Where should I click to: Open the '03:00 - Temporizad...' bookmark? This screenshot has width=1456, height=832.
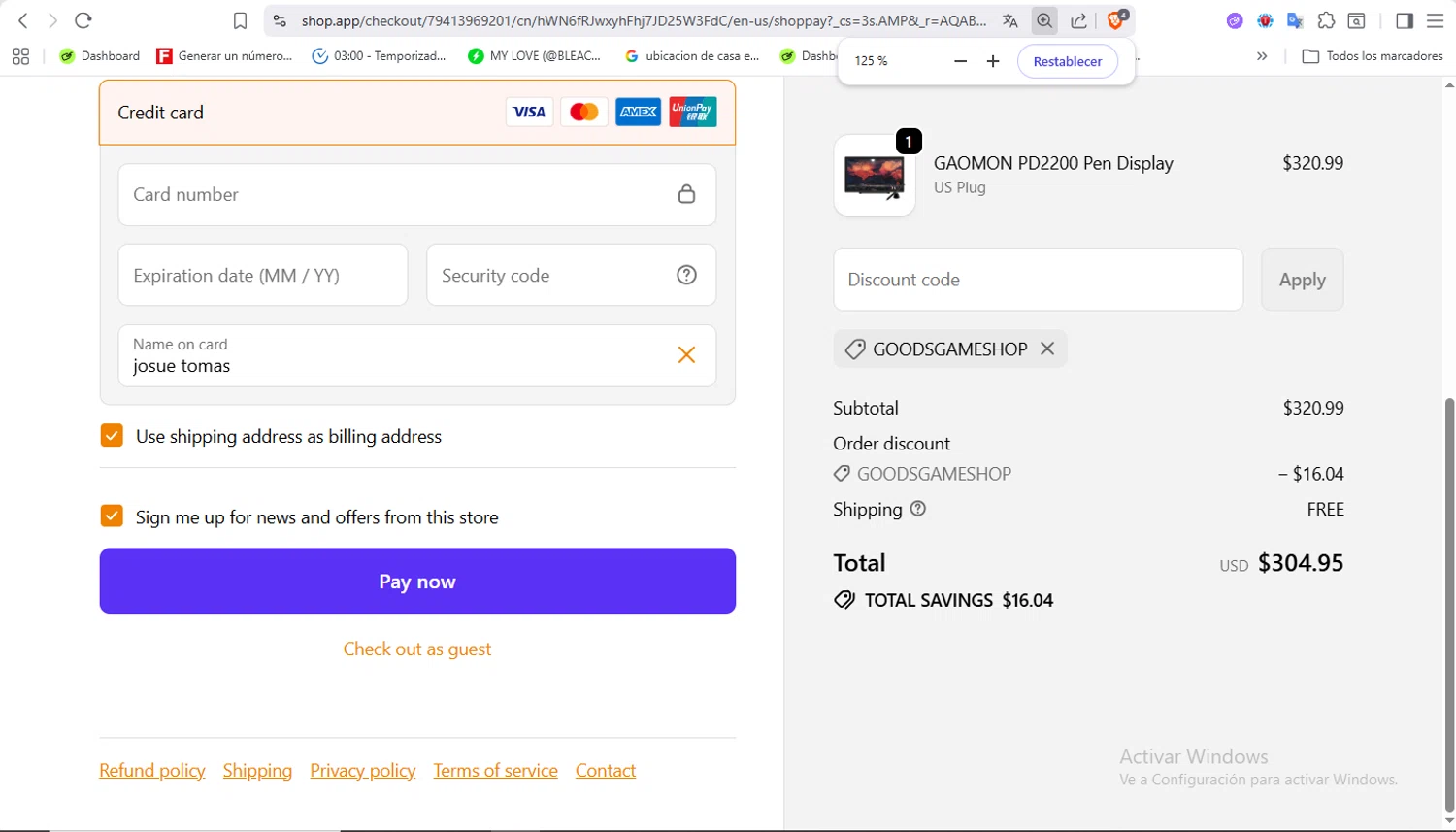coord(380,56)
